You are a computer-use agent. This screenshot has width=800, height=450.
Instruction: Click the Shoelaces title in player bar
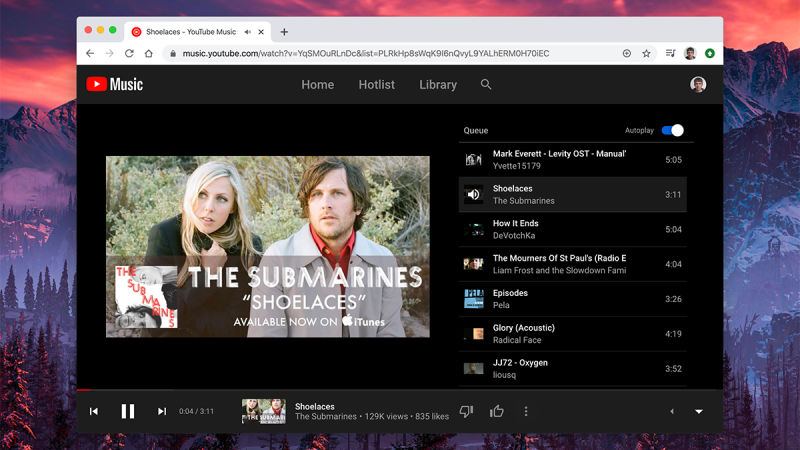point(315,407)
